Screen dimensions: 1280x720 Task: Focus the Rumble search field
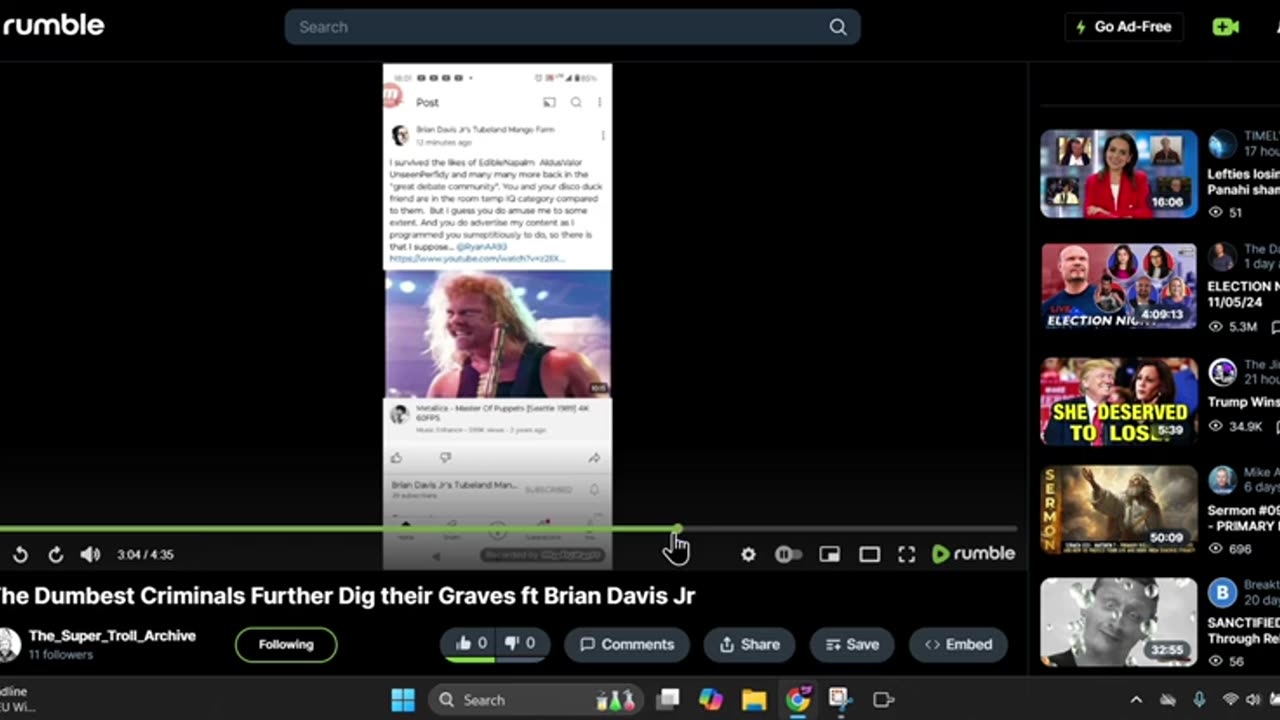572,27
